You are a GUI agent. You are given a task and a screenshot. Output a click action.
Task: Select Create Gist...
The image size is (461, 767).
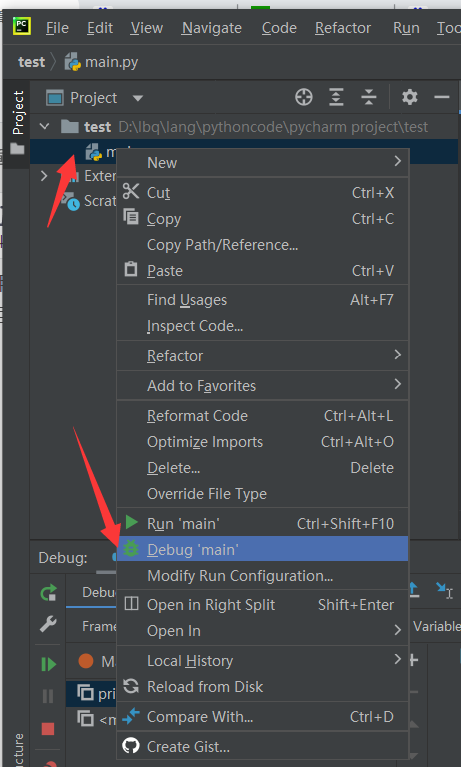point(262,746)
